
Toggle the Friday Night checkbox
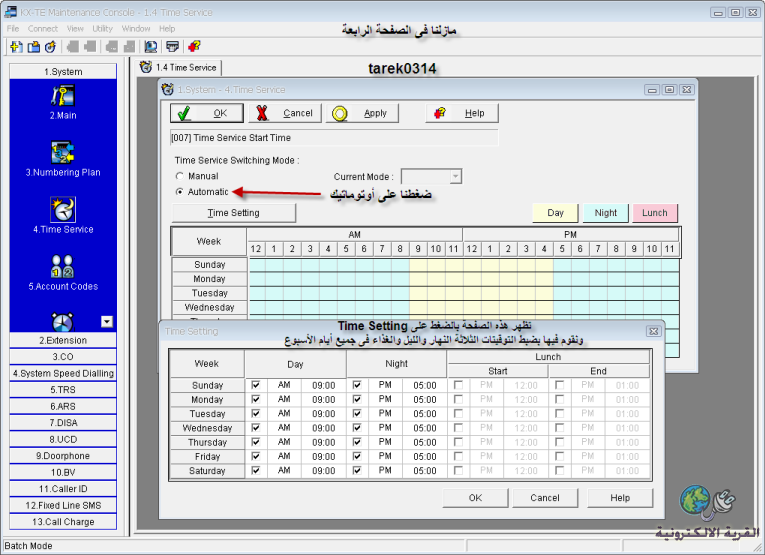pos(359,456)
